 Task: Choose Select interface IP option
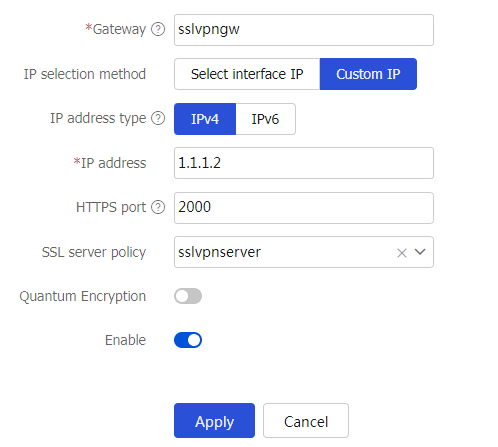[247, 74]
